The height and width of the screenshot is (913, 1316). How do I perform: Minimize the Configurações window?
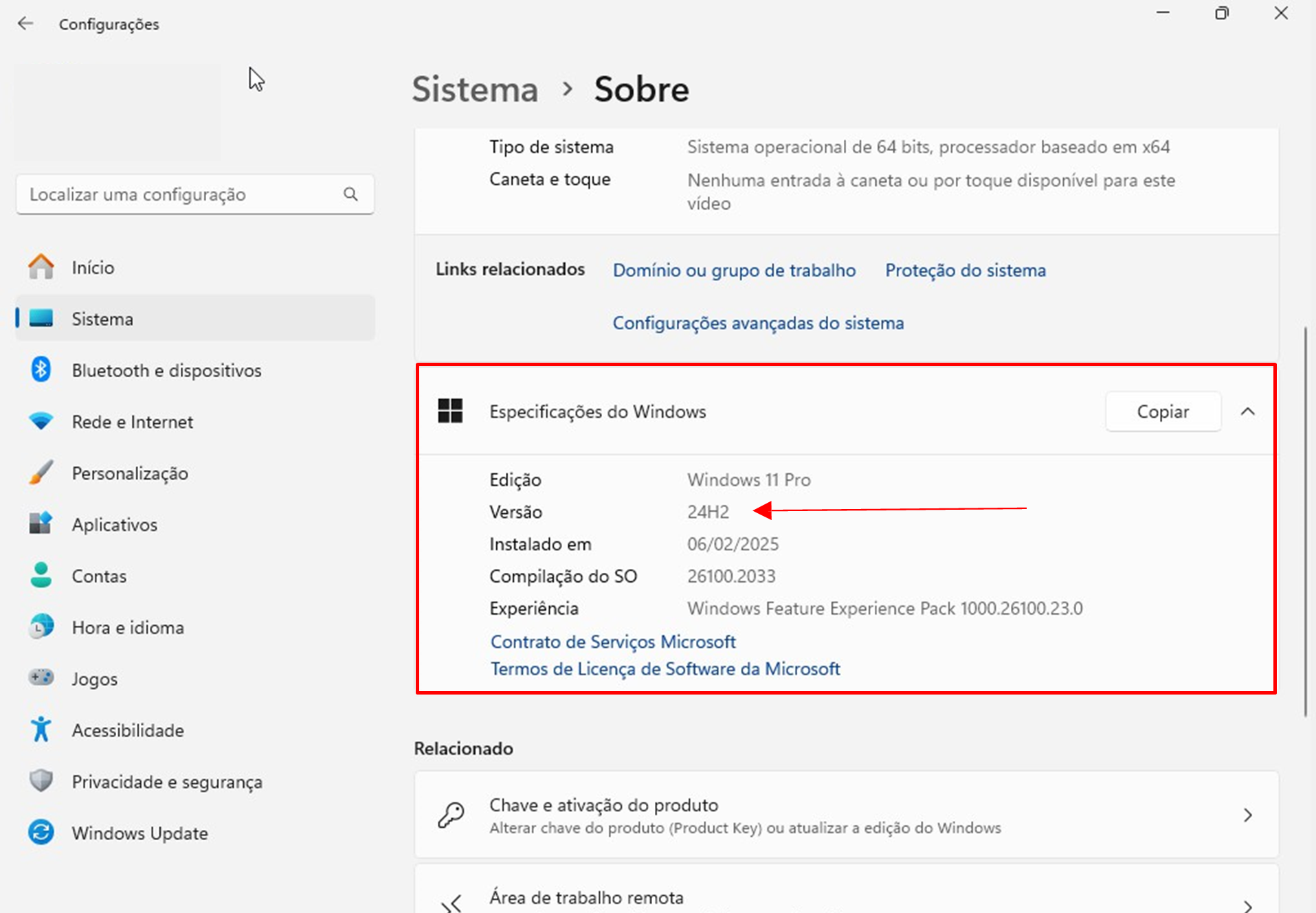(x=1163, y=13)
